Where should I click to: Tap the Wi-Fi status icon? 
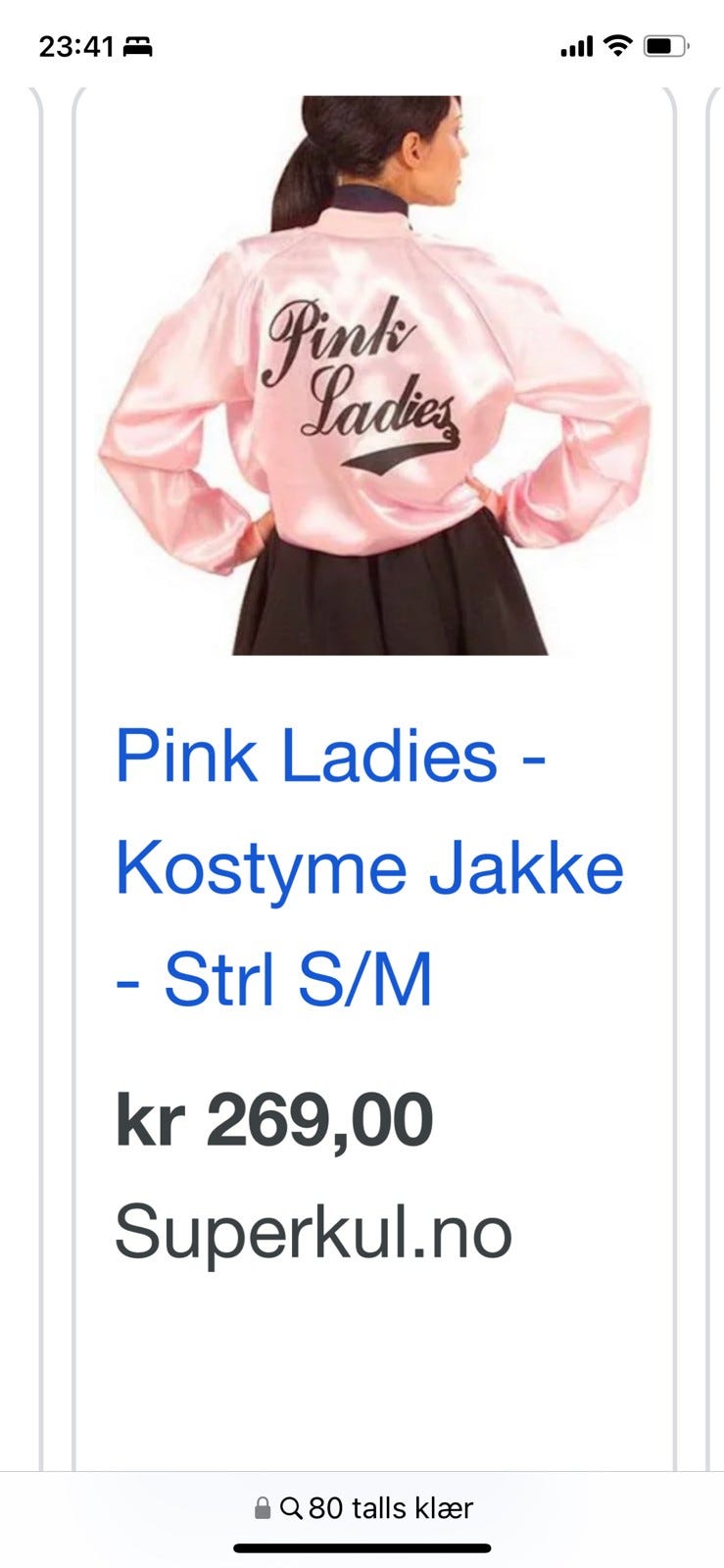pos(617,45)
